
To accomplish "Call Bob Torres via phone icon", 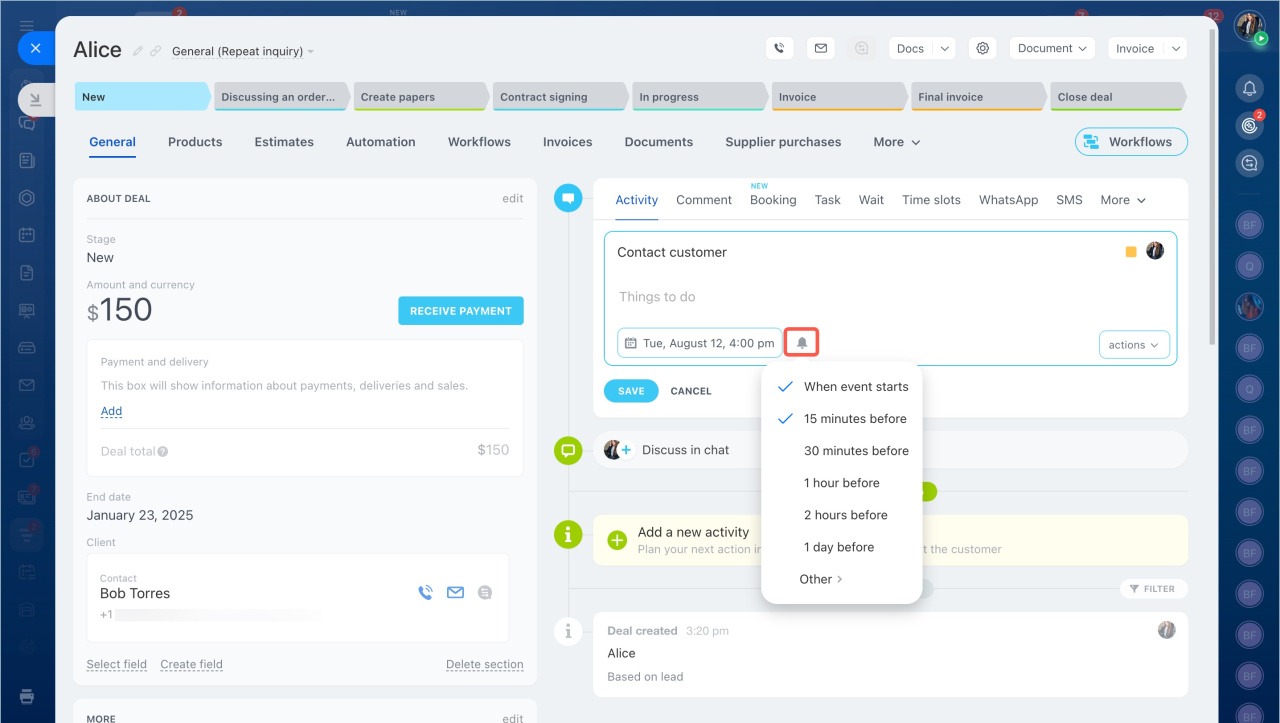I will (425, 593).
